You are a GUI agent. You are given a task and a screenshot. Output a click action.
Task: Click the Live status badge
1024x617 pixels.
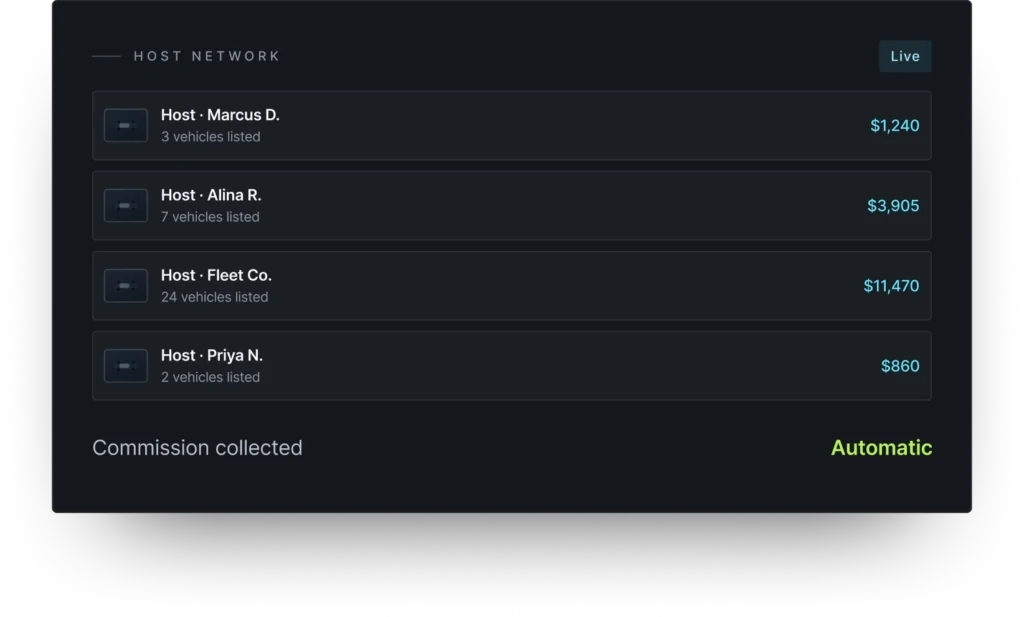coord(904,56)
